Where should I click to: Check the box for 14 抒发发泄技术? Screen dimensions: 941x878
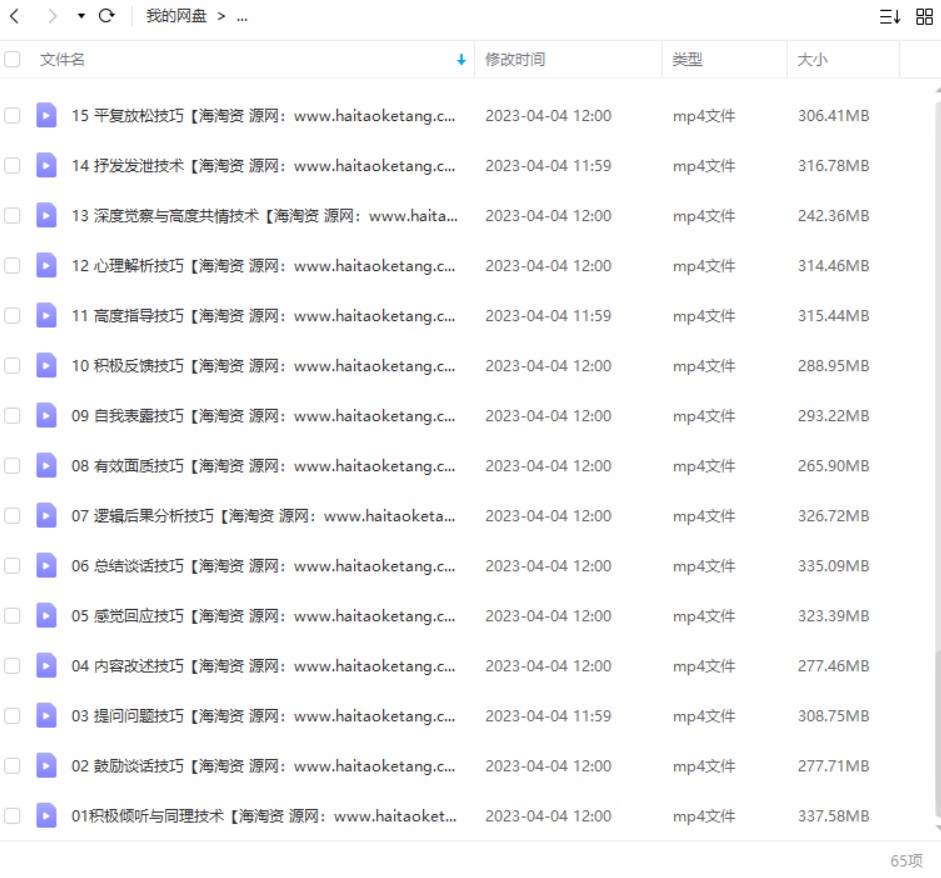pyautogui.click(x=12, y=165)
